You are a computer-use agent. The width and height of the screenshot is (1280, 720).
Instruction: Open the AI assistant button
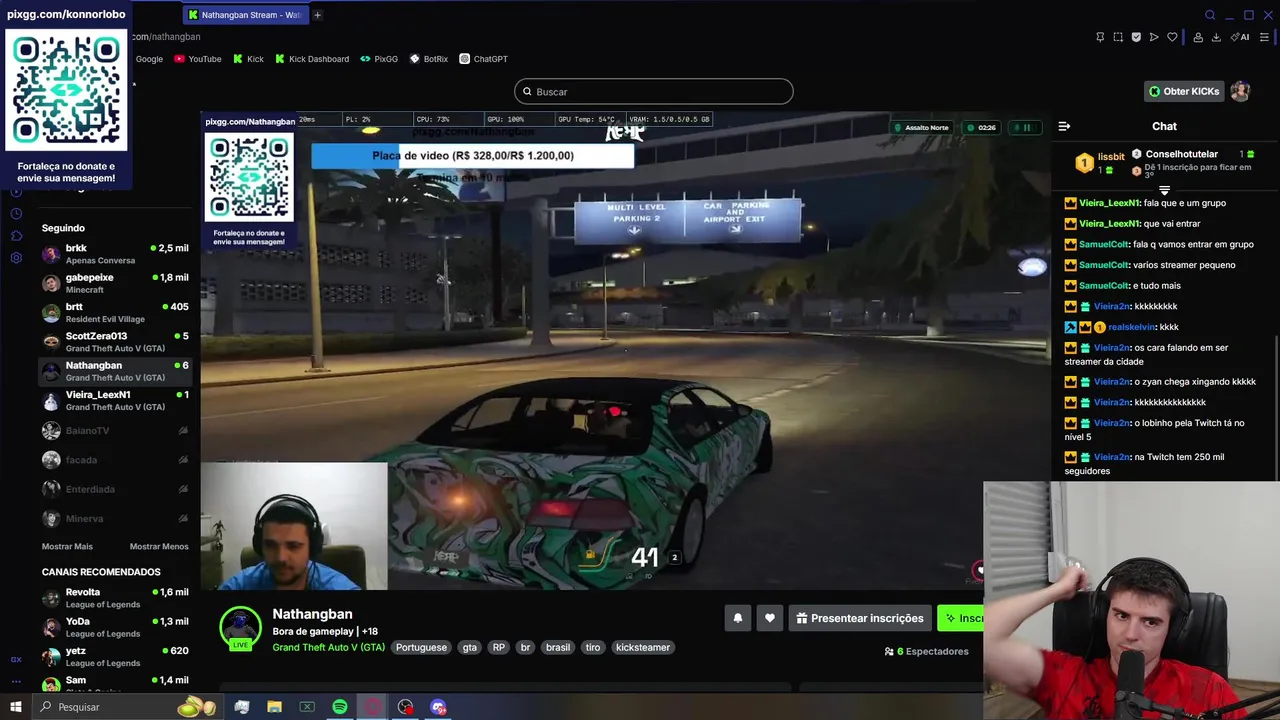[1240, 37]
